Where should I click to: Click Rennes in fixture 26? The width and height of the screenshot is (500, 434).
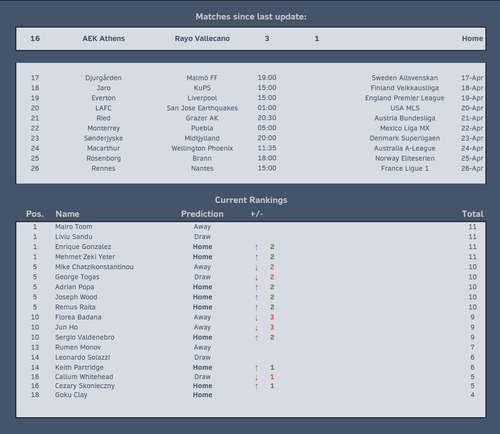tap(103, 168)
